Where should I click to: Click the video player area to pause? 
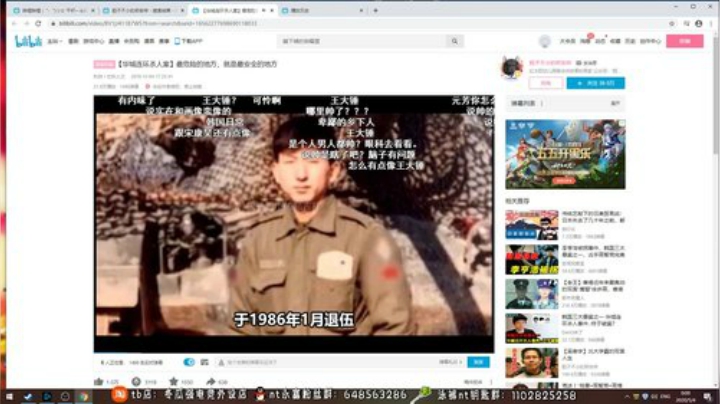click(294, 224)
